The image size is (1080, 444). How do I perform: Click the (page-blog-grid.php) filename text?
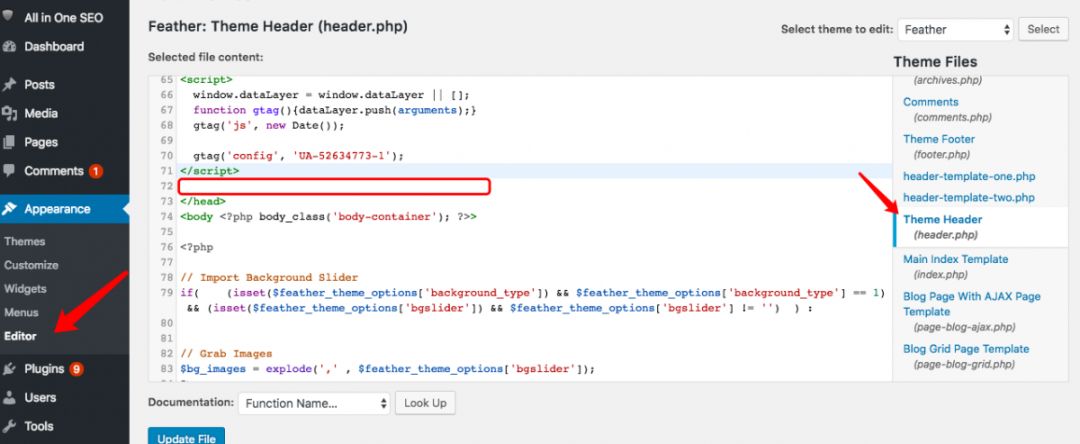tap(964, 364)
